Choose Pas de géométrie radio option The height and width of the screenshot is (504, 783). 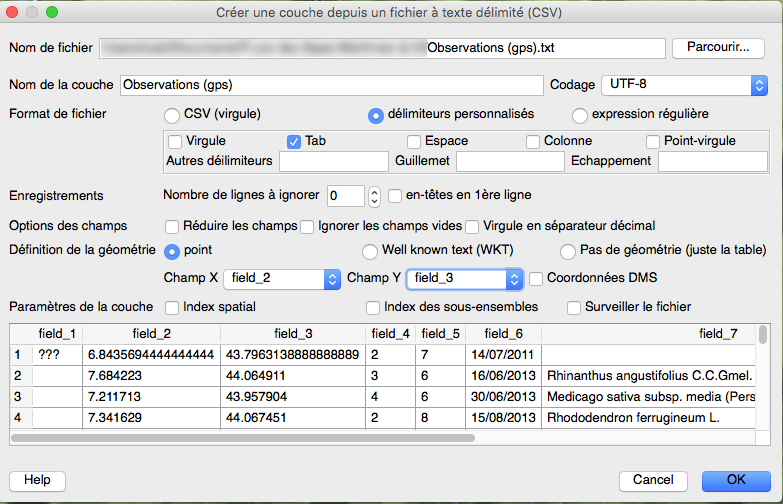point(568,251)
